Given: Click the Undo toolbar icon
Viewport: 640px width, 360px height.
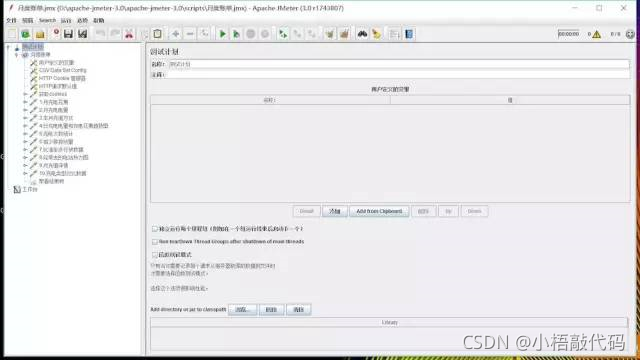Looking at the screenshot, I should coord(100,34).
